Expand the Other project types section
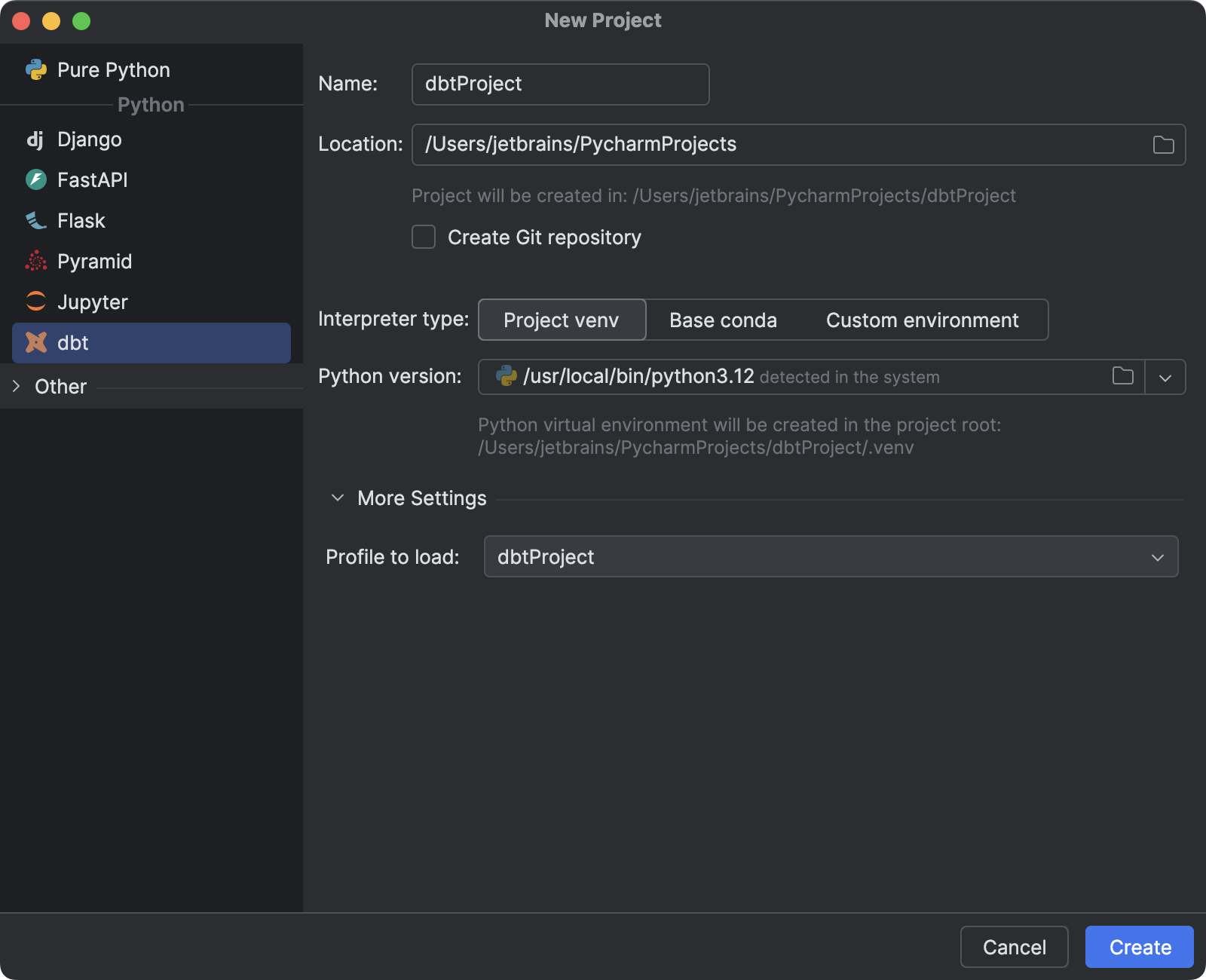The height and width of the screenshot is (980, 1206). pyautogui.click(x=17, y=386)
